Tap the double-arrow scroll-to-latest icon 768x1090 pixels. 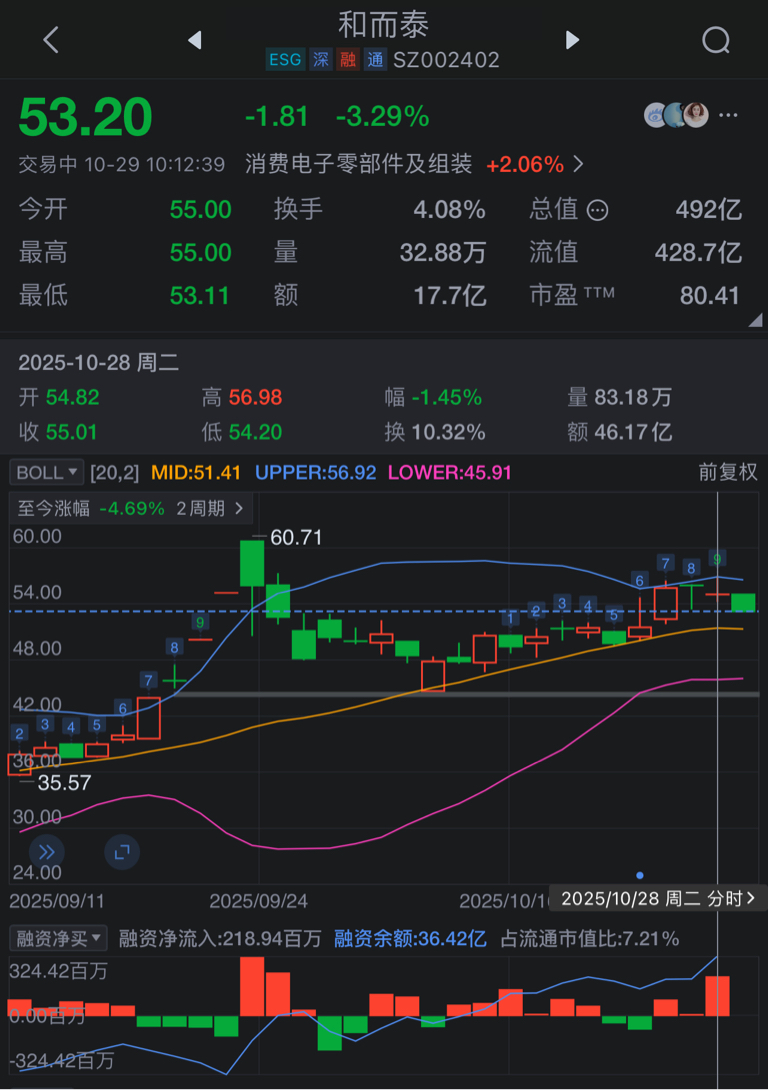(x=47, y=852)
